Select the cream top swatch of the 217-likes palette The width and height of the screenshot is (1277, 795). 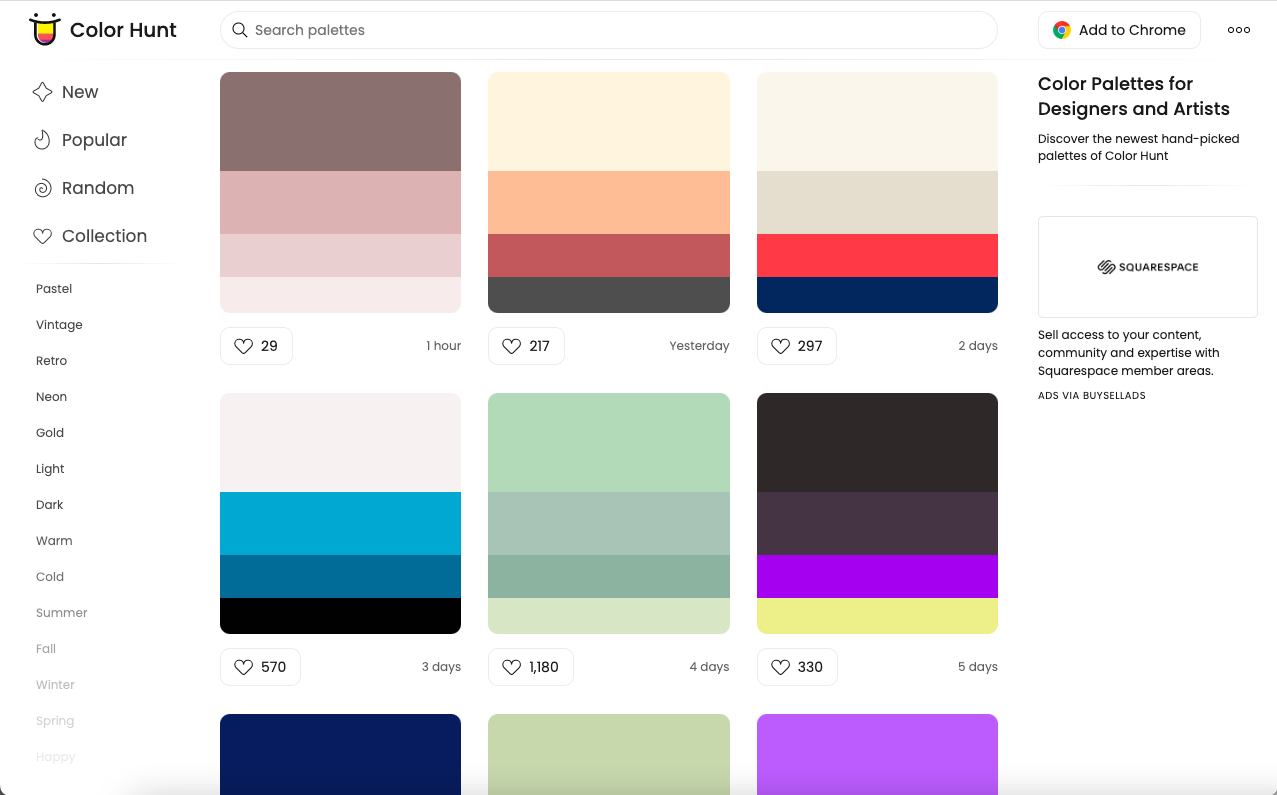coord(609,121)
